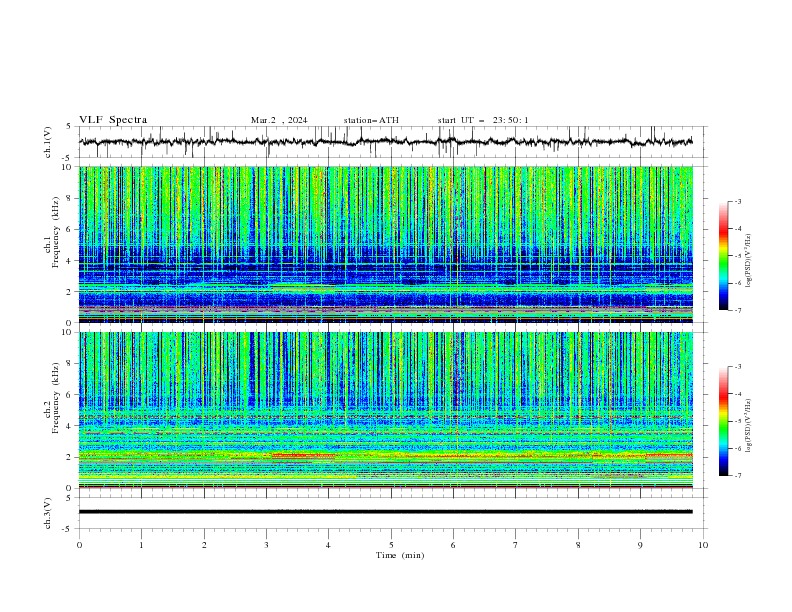Image resolution: width=792 pixels, height=612 pixels.
Task: Click the ch.3 flat black voltage trace
Action: [386, 512]
